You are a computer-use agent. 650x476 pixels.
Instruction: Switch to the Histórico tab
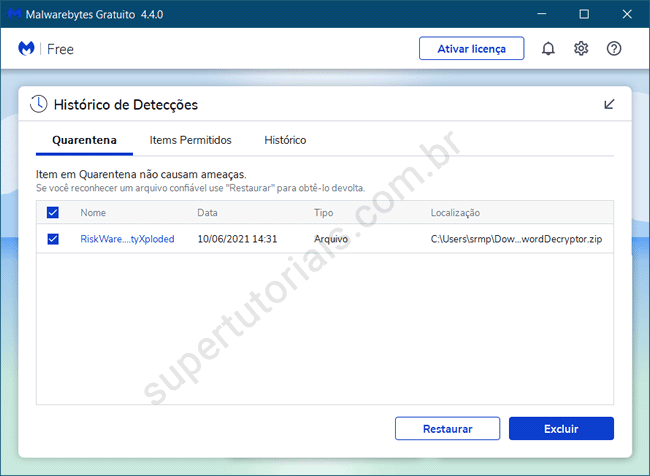(x=285, y=140)
